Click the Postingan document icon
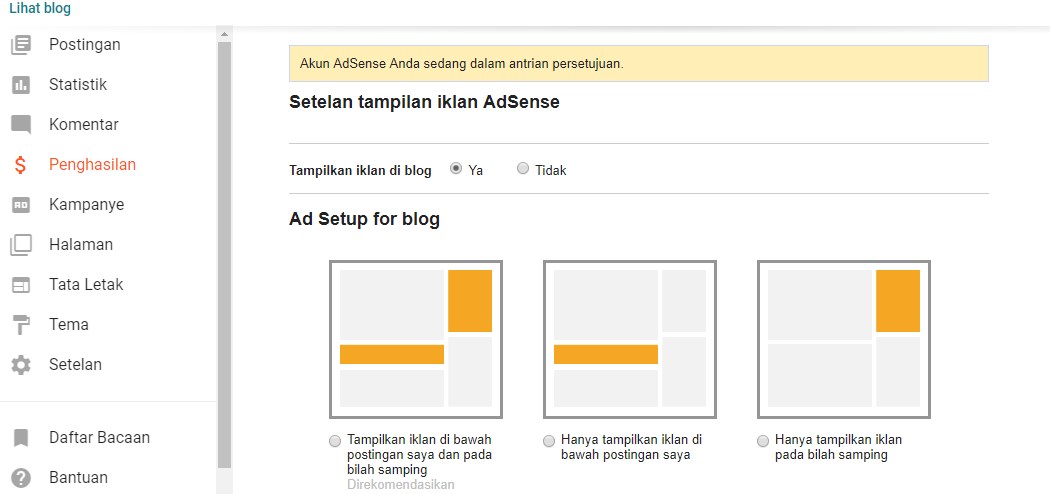Screen dimensions: 1050x494 click(x=21, y=45)
